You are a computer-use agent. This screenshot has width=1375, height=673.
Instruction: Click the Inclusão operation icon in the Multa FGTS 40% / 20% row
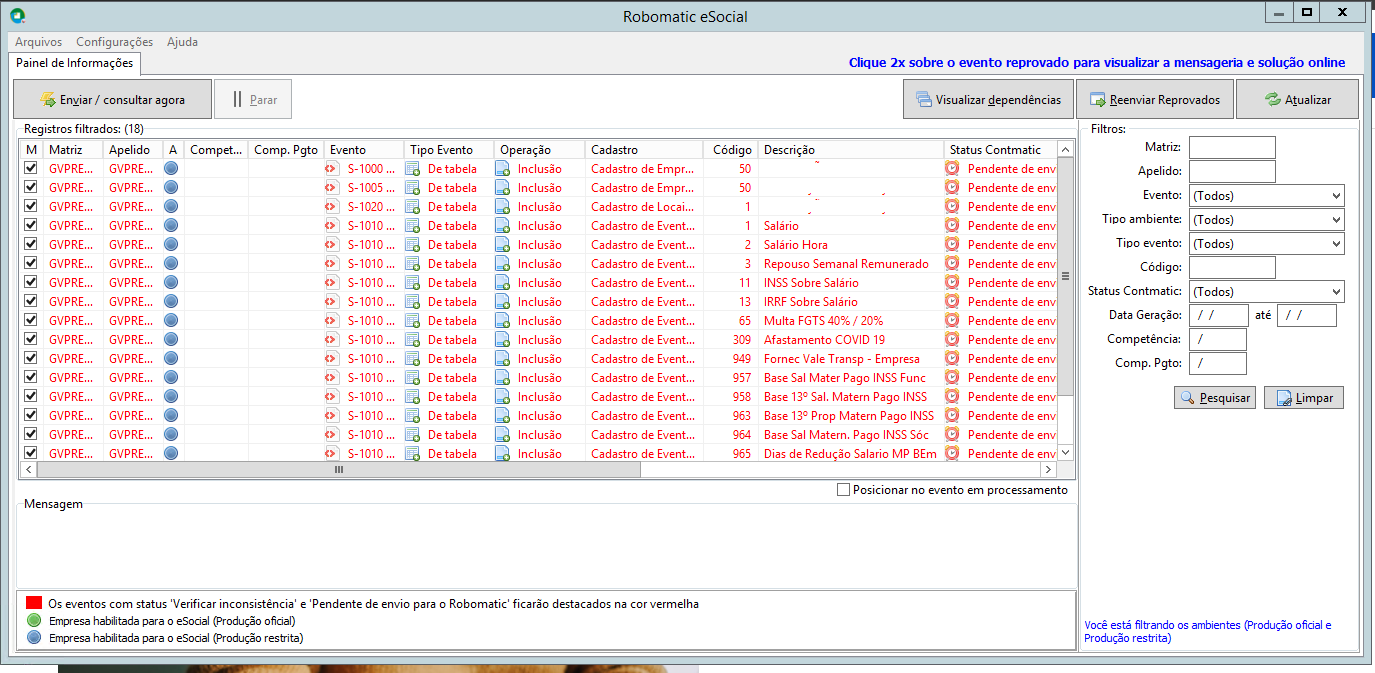click(503, 321)
